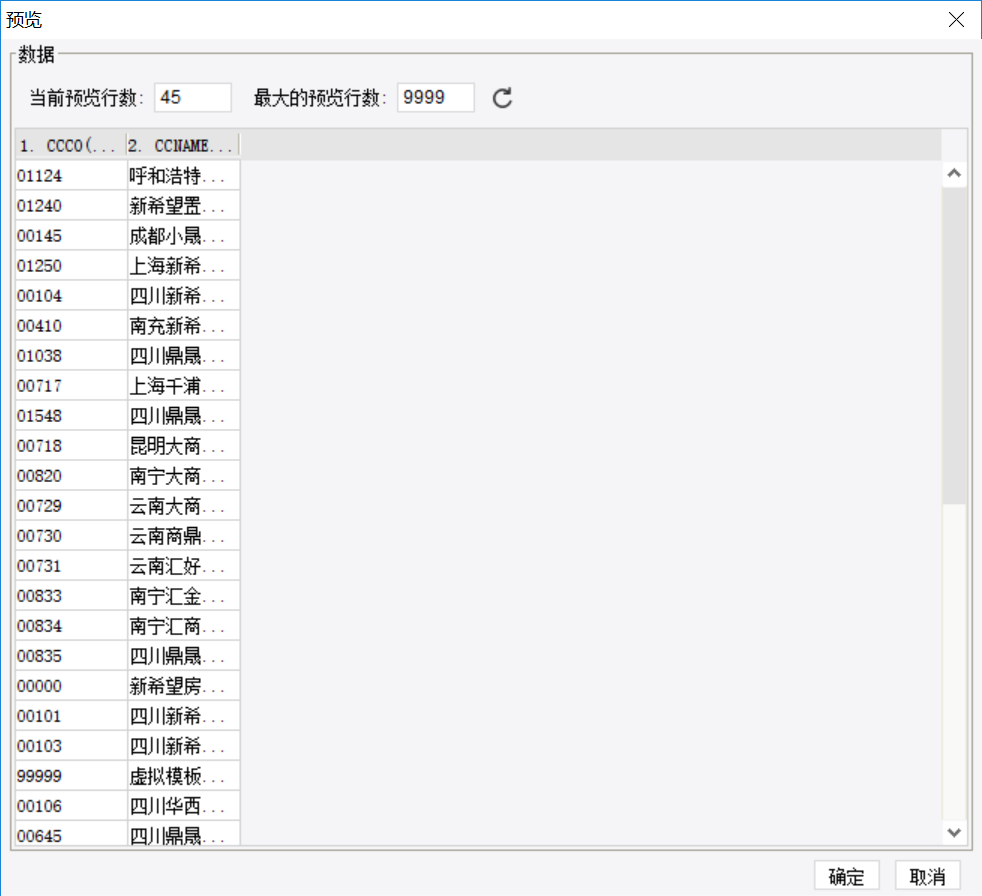Select cell 00731
The image size is (982, 896).
(x=71, y=566)
